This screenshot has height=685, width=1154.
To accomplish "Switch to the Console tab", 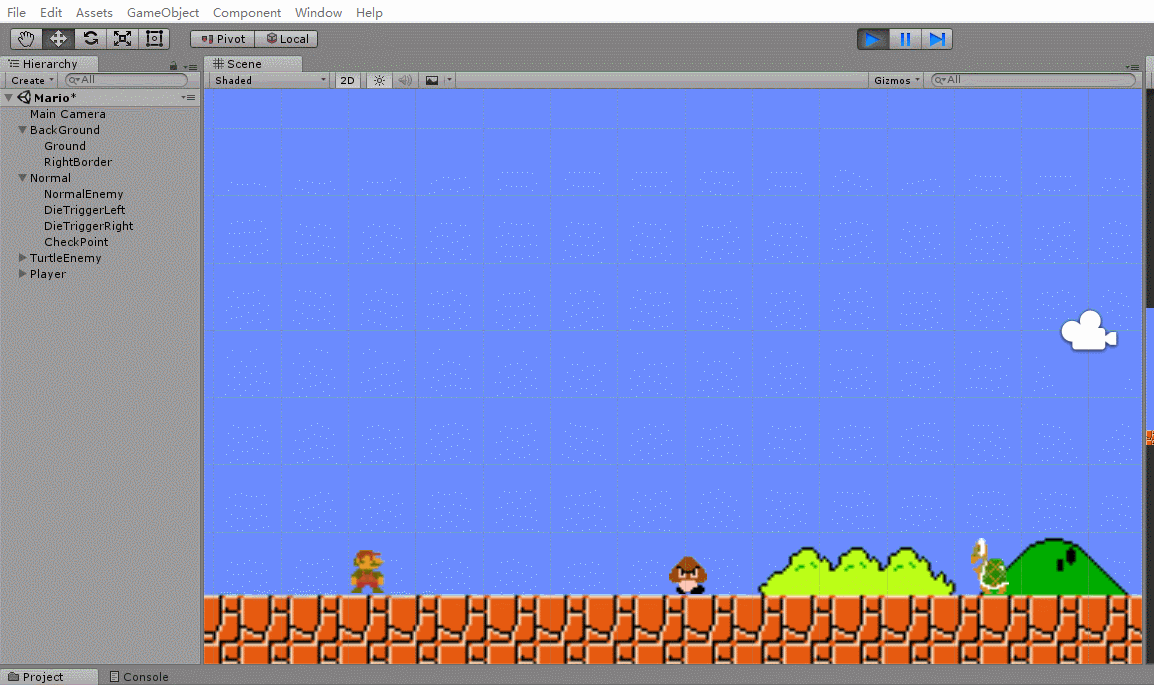I will 139,676.
